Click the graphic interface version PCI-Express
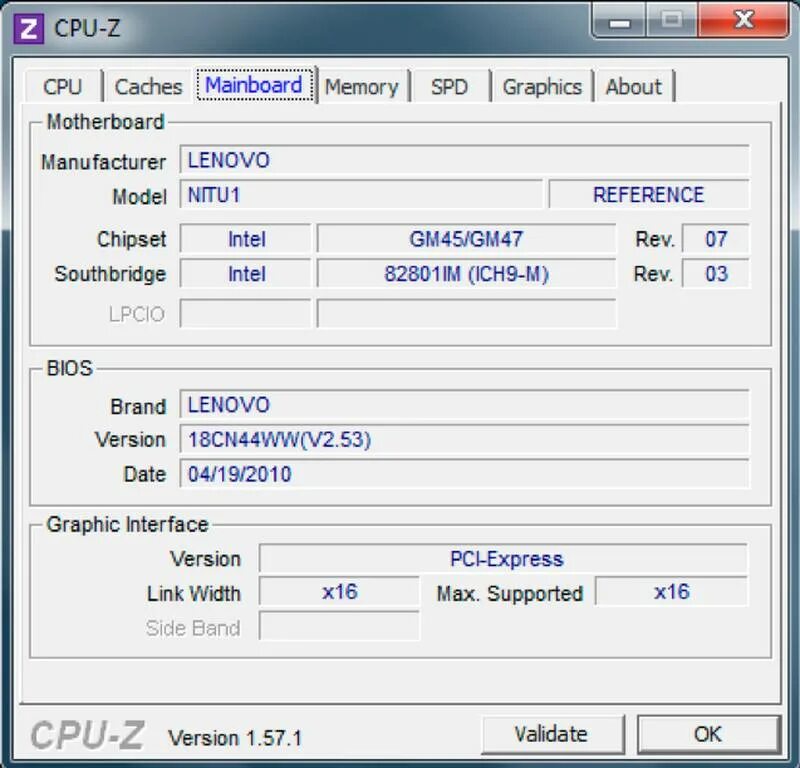This screenshot has height=768, width=800. (x=504, y=559)
